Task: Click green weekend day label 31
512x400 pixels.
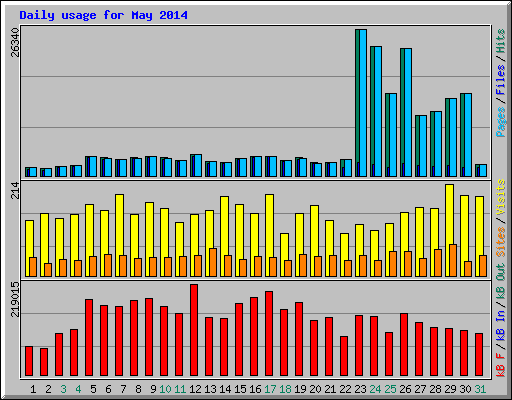Action: pyautogui.click(x=480, y=389)
